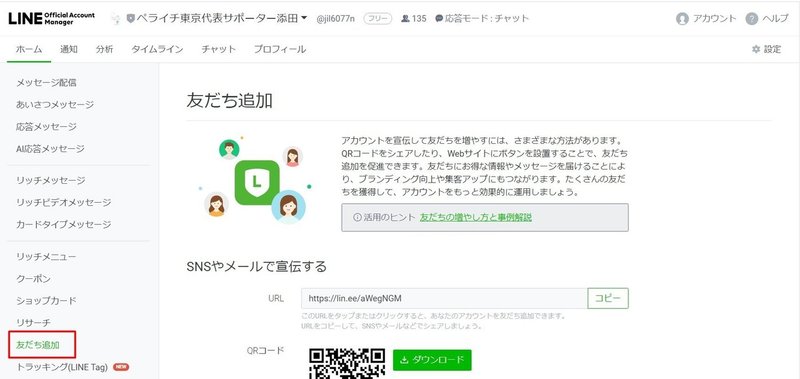The height and width of the screenshot is (379, 800).
Task: Click the コピー button next to the URL
Action: (x=608, y=298)
